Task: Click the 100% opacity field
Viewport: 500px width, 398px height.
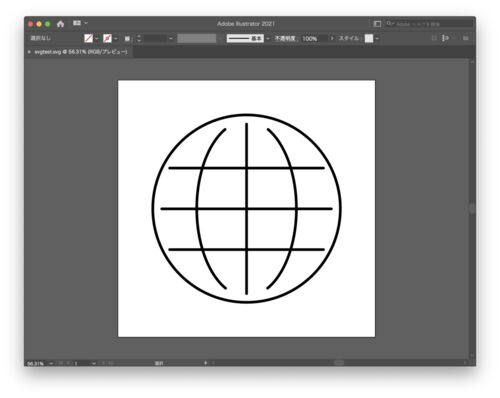Action: point(314,38)
